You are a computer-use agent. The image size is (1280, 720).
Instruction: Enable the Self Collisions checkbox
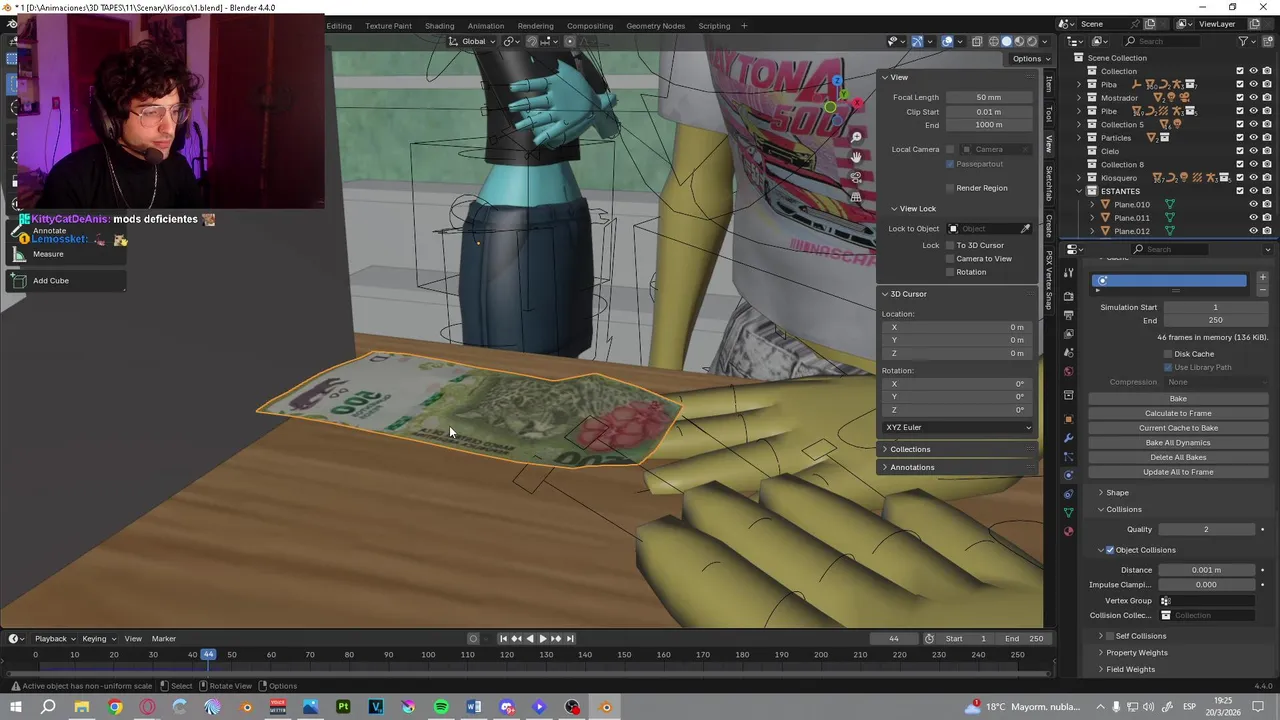(x=1110, y=636)
